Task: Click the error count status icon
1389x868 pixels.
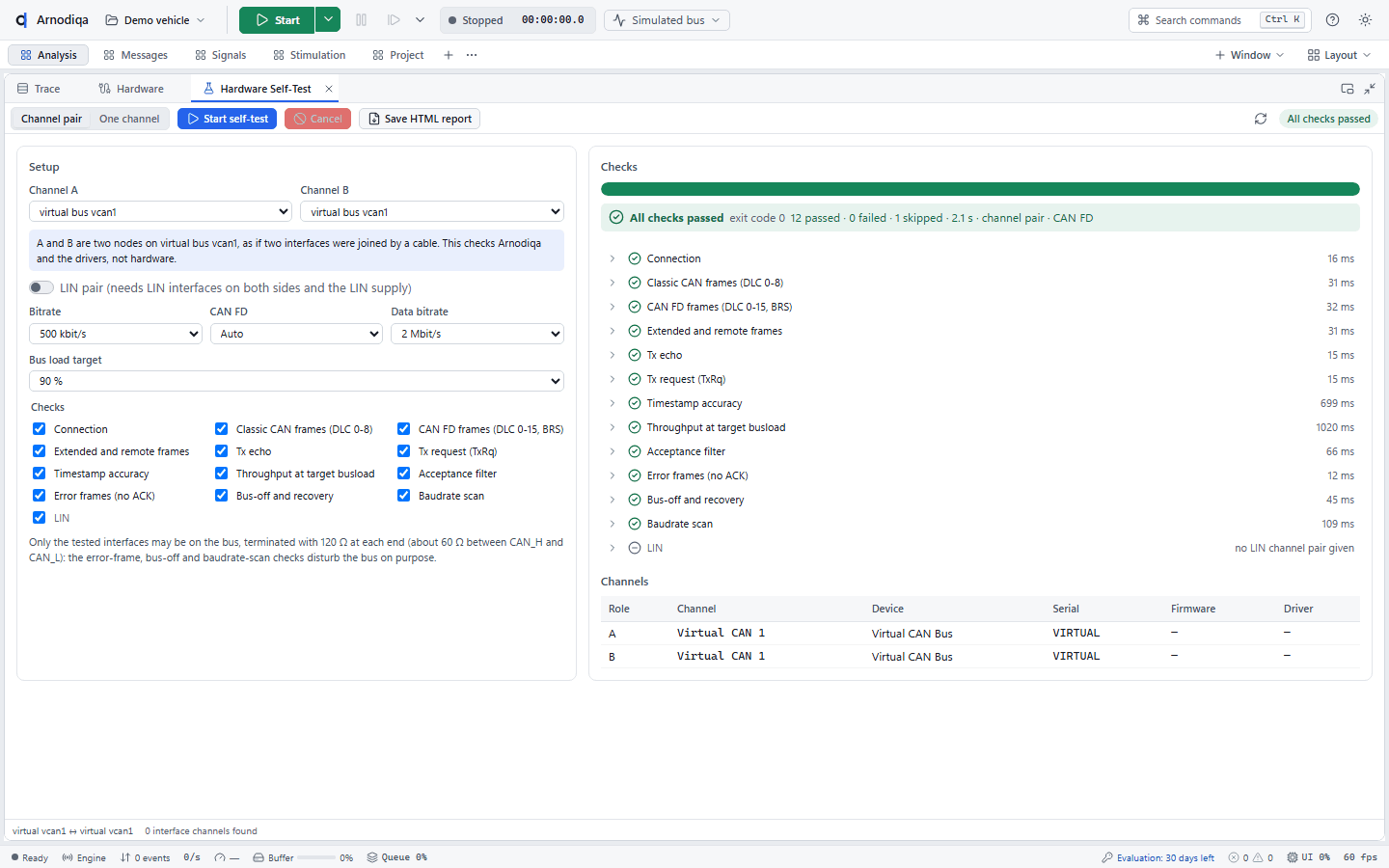Action: tap(1234, 857)
